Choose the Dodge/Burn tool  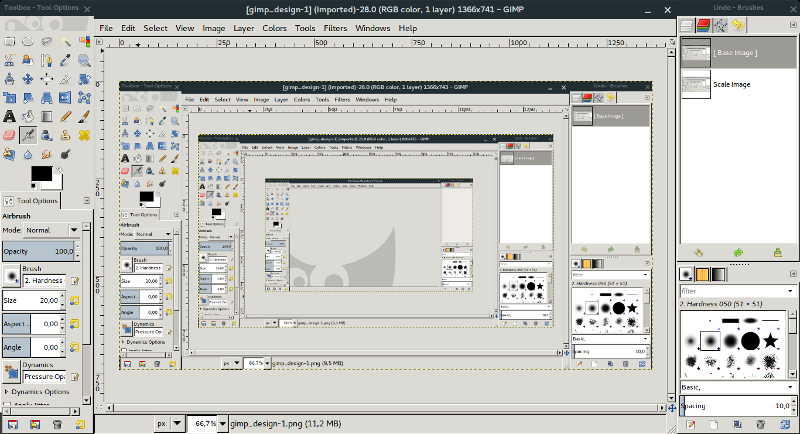(x=65, y=154)
